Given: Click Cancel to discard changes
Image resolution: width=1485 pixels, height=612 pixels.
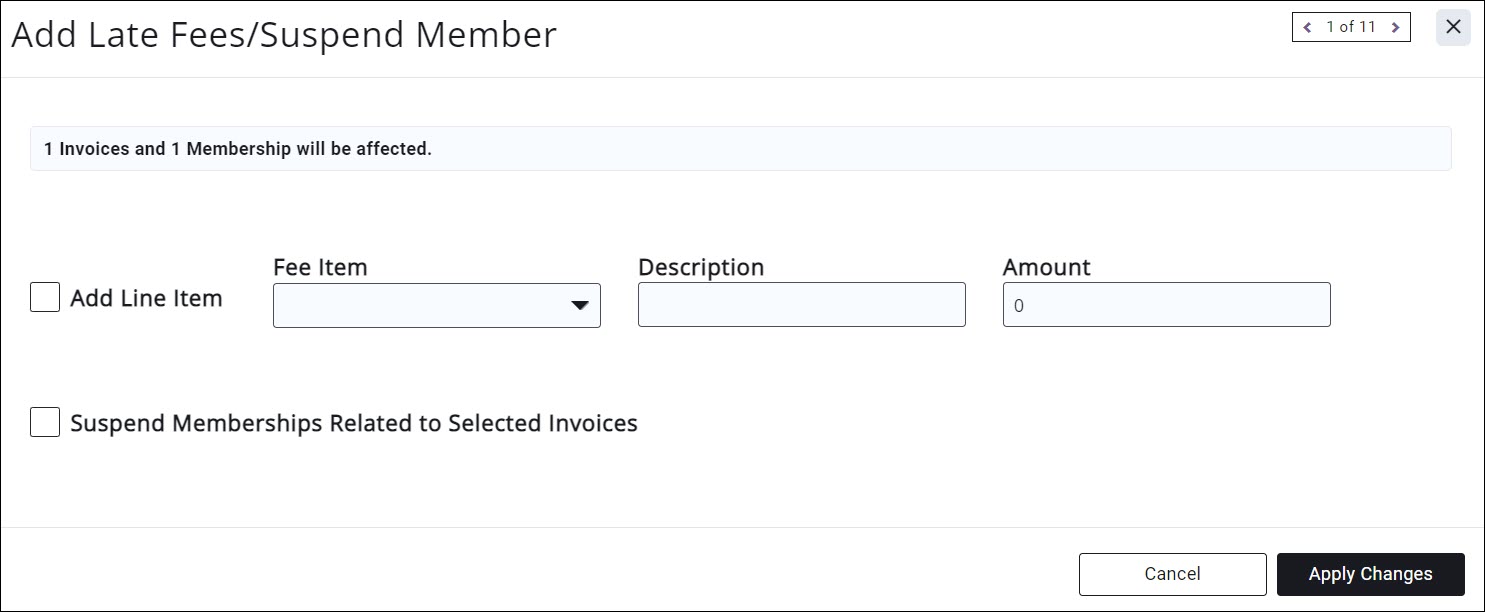Looking at the screenshot, I should tap(1171, 573).
